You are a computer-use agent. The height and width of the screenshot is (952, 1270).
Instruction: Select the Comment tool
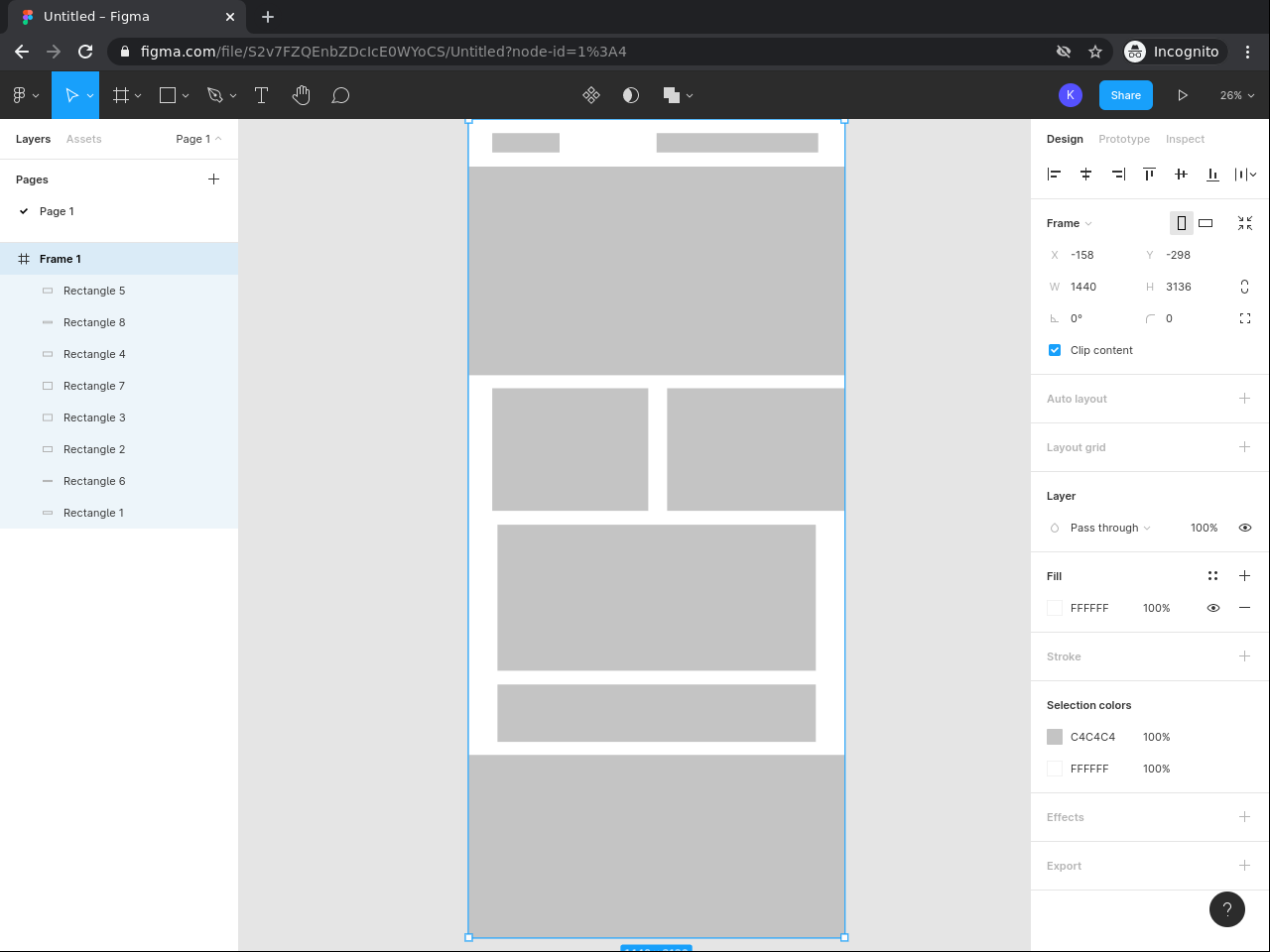pyautogui.click(x=340, y=95)
